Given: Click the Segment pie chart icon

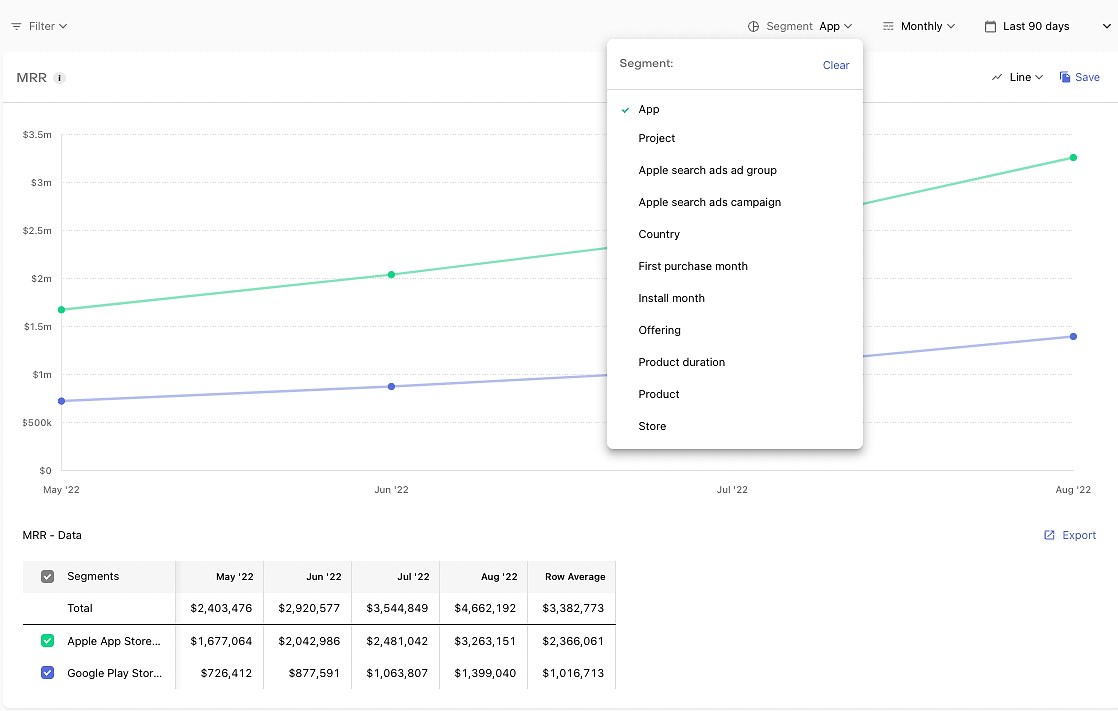Looking at the screenshot, I should pyautogui.click(x=753, y=26).
